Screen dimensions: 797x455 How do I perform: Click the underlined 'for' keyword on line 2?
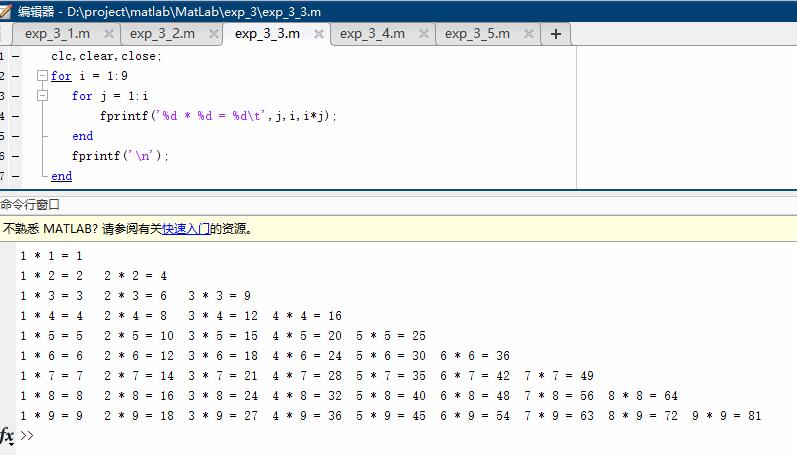point(62,76)
